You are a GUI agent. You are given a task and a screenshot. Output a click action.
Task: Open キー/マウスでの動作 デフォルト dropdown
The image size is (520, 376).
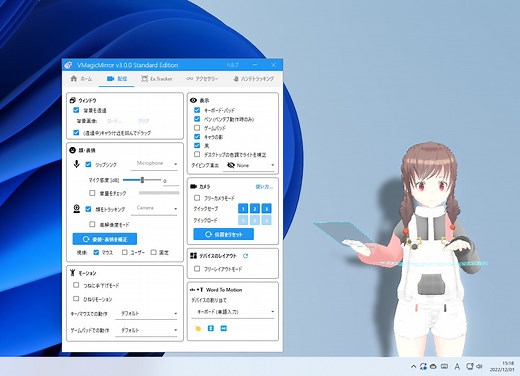click(x=146, y=314)
